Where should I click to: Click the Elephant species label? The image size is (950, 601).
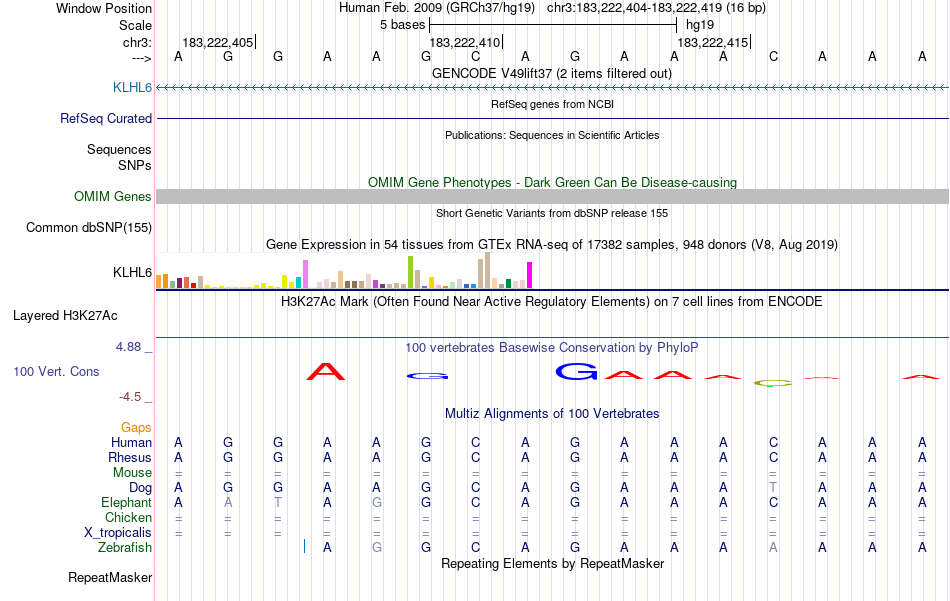click(x=126, y=502)
